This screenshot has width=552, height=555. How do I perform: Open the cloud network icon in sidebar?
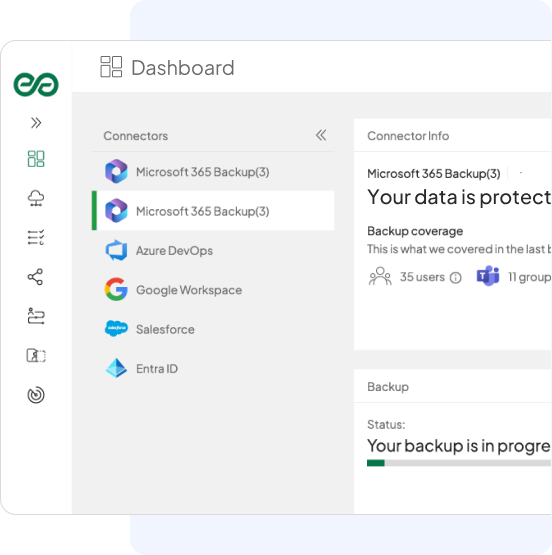(x=36, y=198)
